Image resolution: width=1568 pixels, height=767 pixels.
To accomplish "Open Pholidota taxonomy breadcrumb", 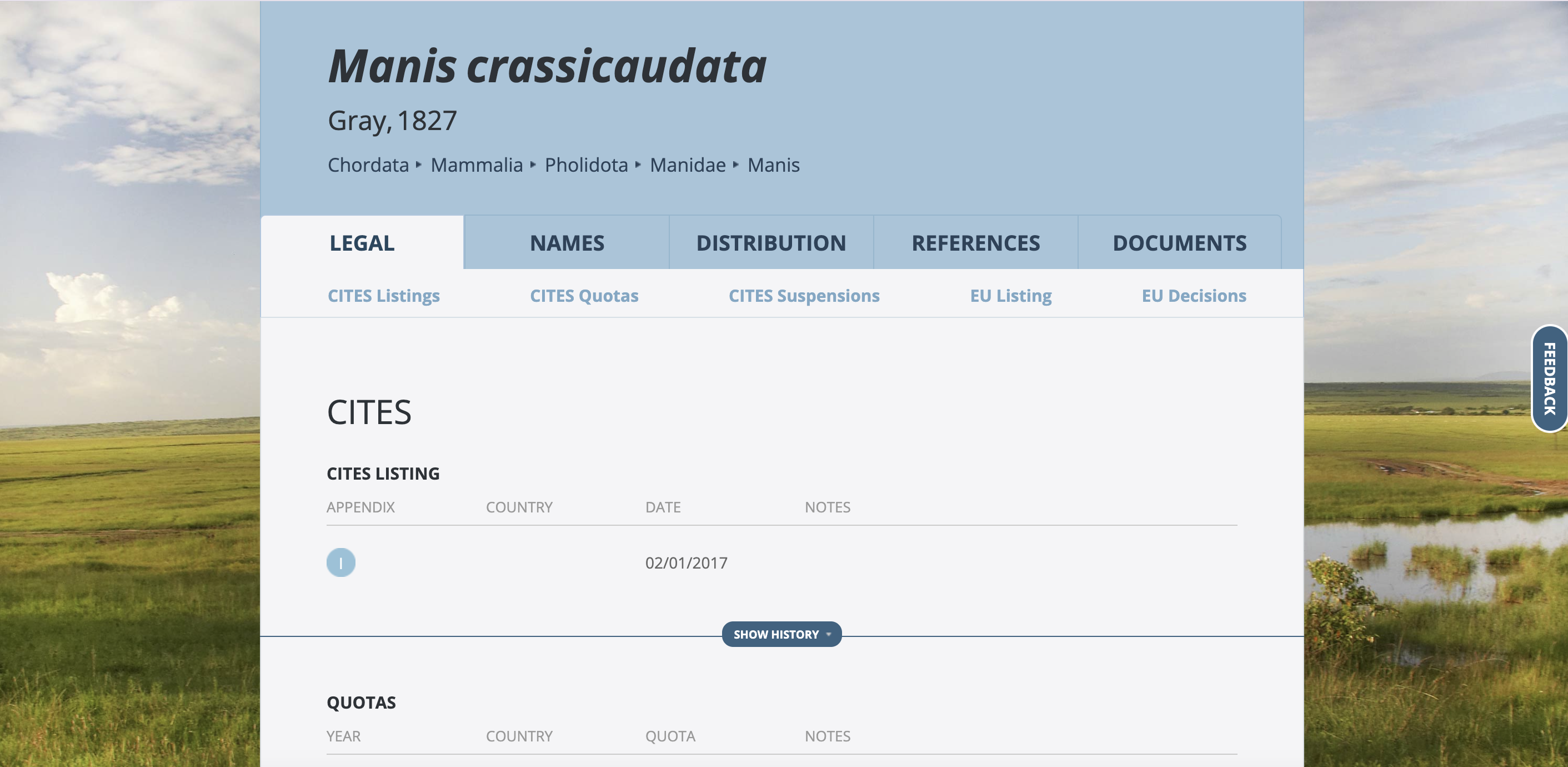I will click(x=586, y=165).
